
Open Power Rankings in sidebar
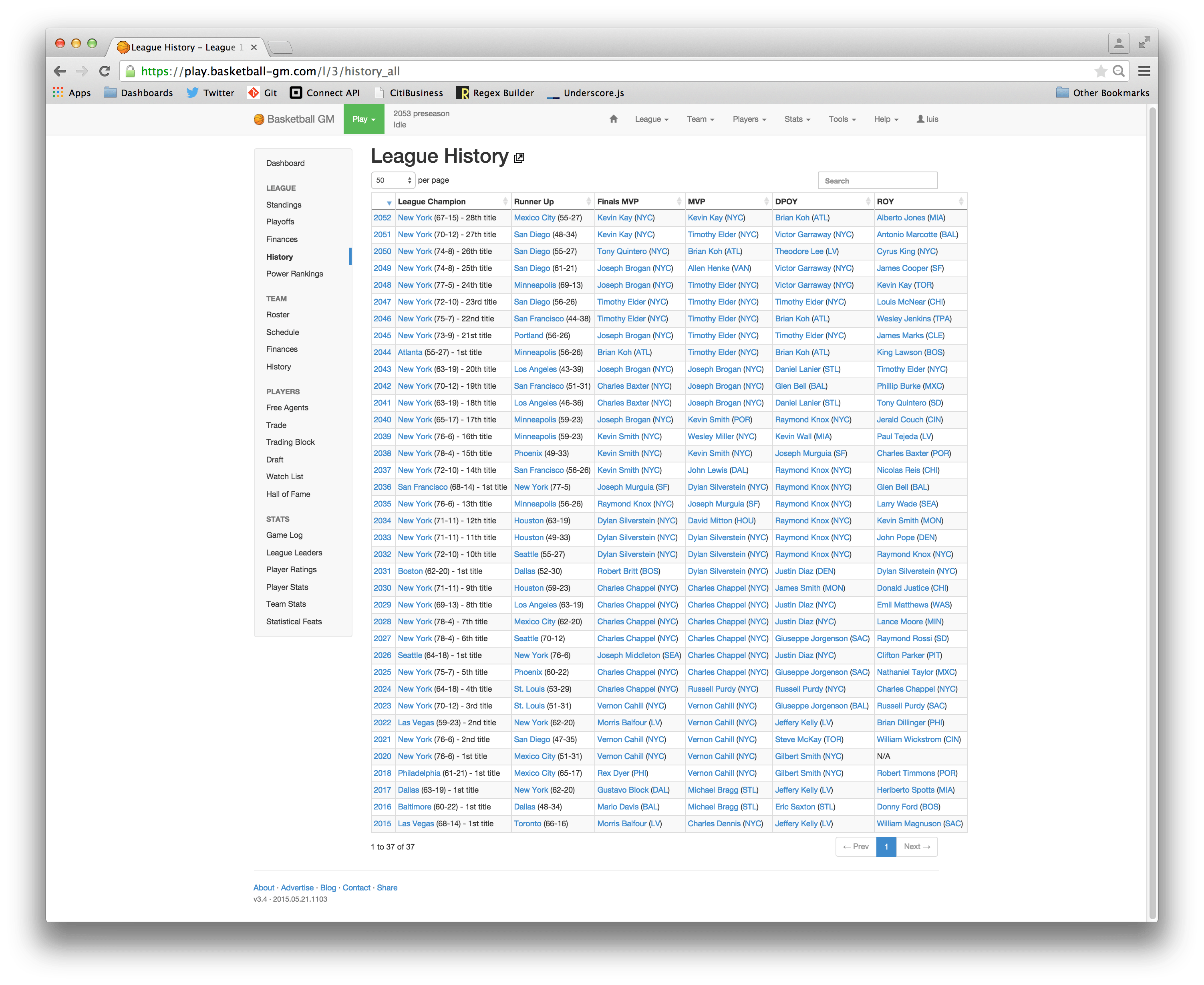click(x=294, y=273)
